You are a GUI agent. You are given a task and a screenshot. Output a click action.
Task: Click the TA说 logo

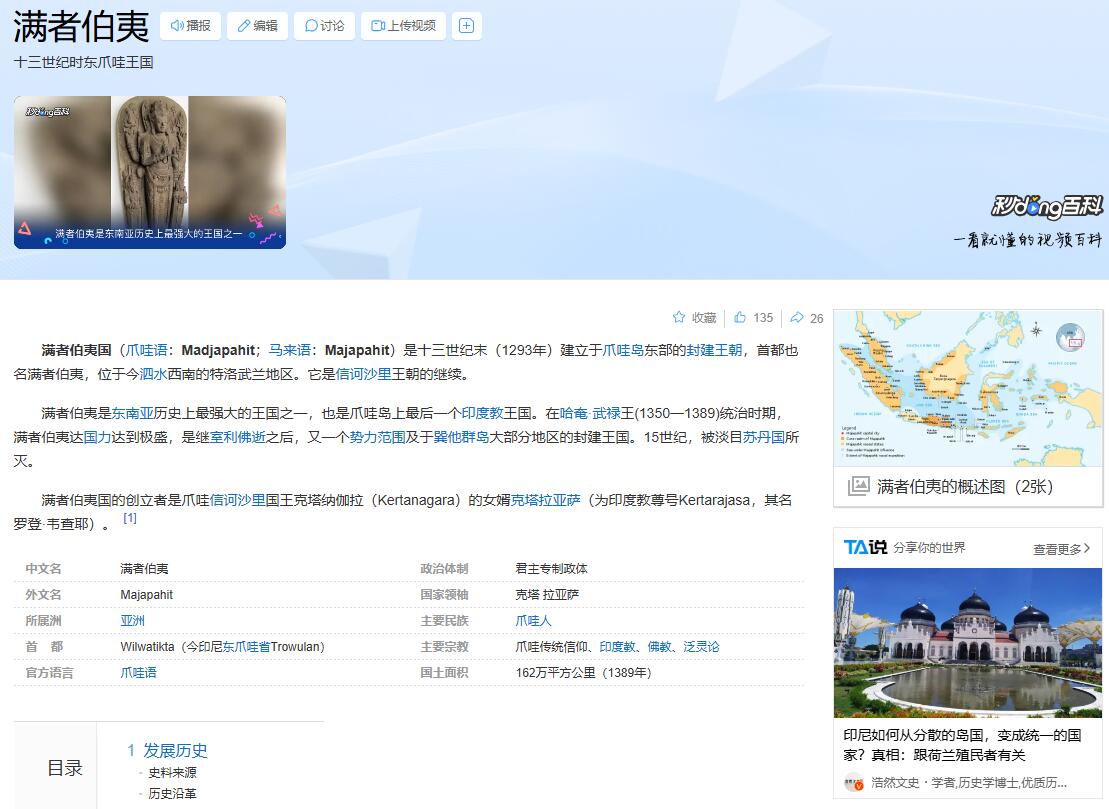point(865,547)
